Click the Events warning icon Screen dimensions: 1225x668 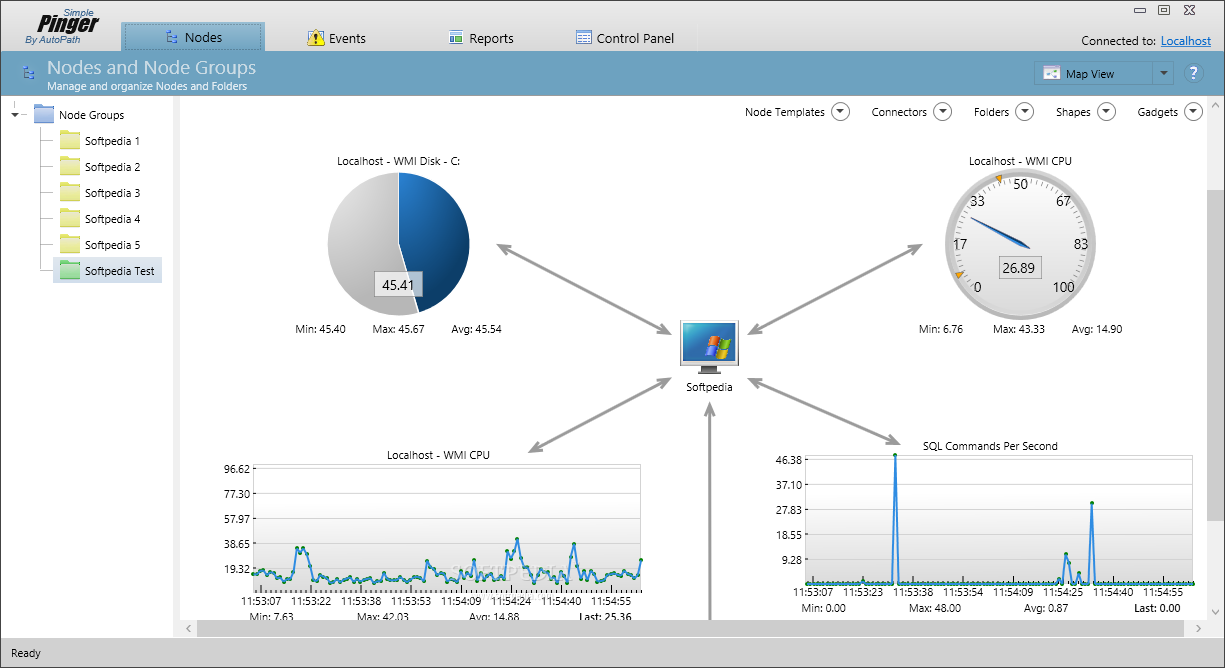point(316,38)
